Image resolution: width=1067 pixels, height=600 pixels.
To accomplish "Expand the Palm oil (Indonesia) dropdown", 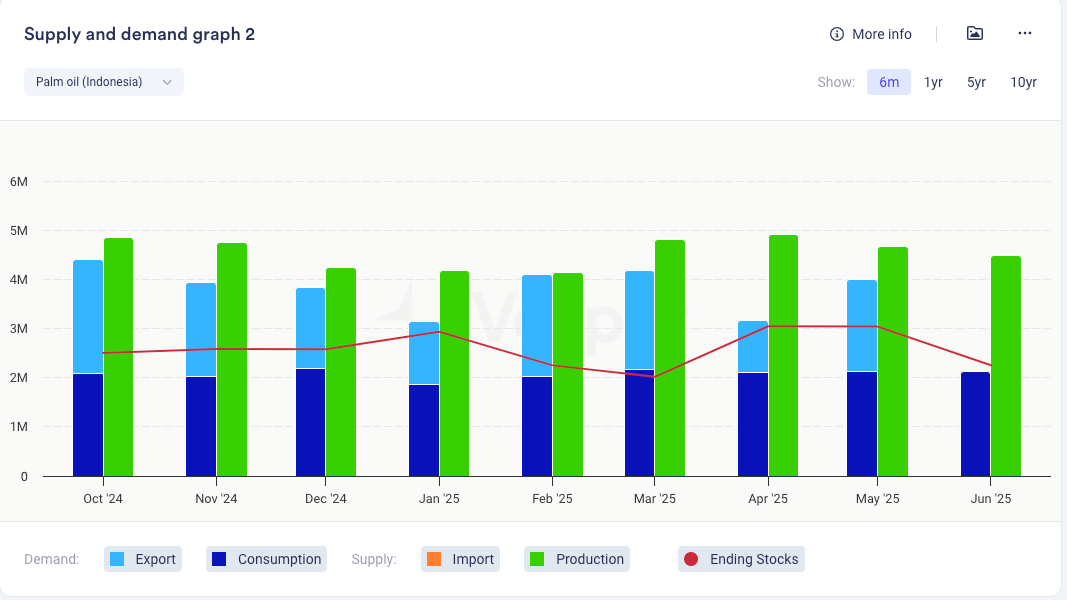I will 103,82.
